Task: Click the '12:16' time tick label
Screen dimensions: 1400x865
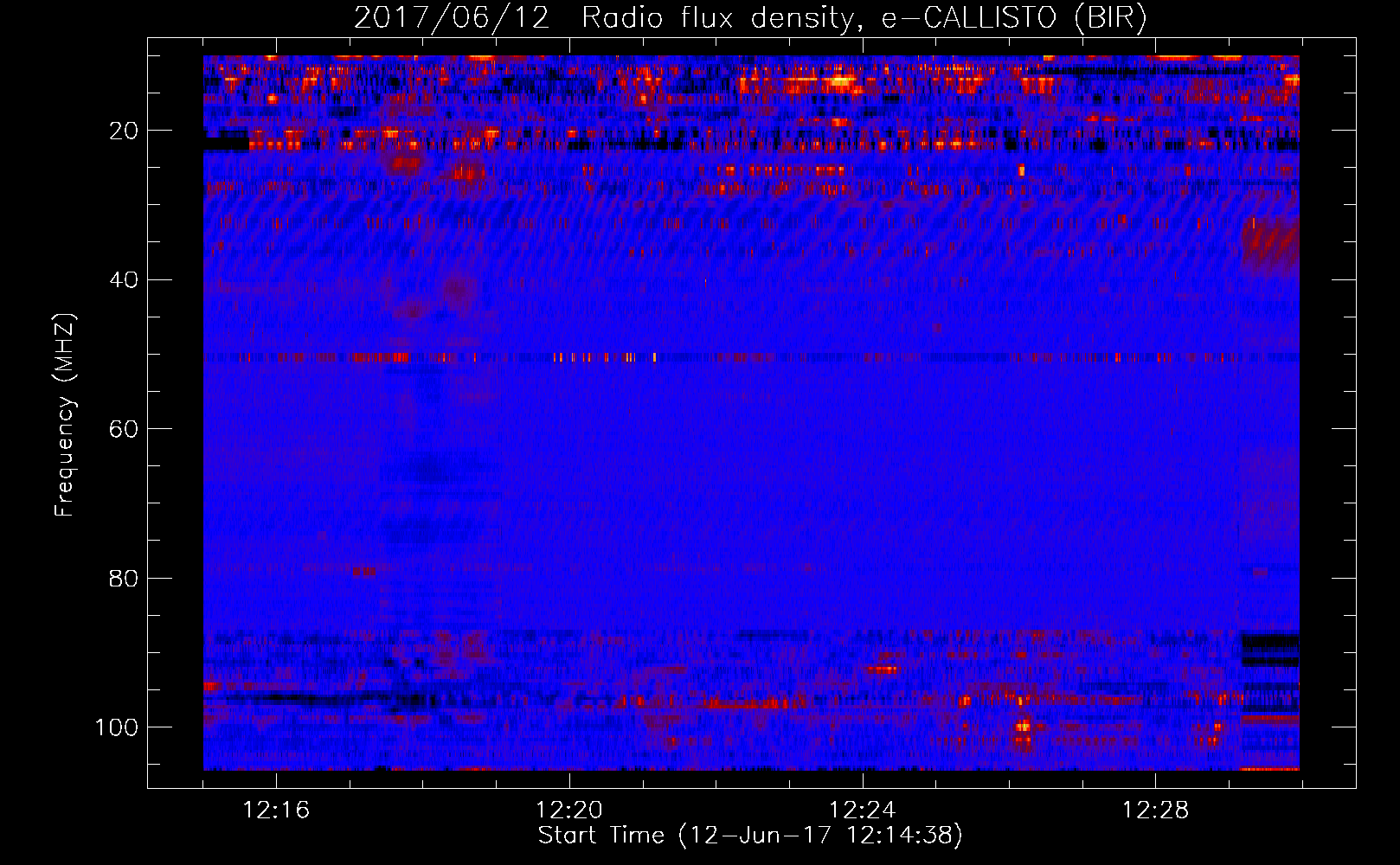Action: coord(276,811)
